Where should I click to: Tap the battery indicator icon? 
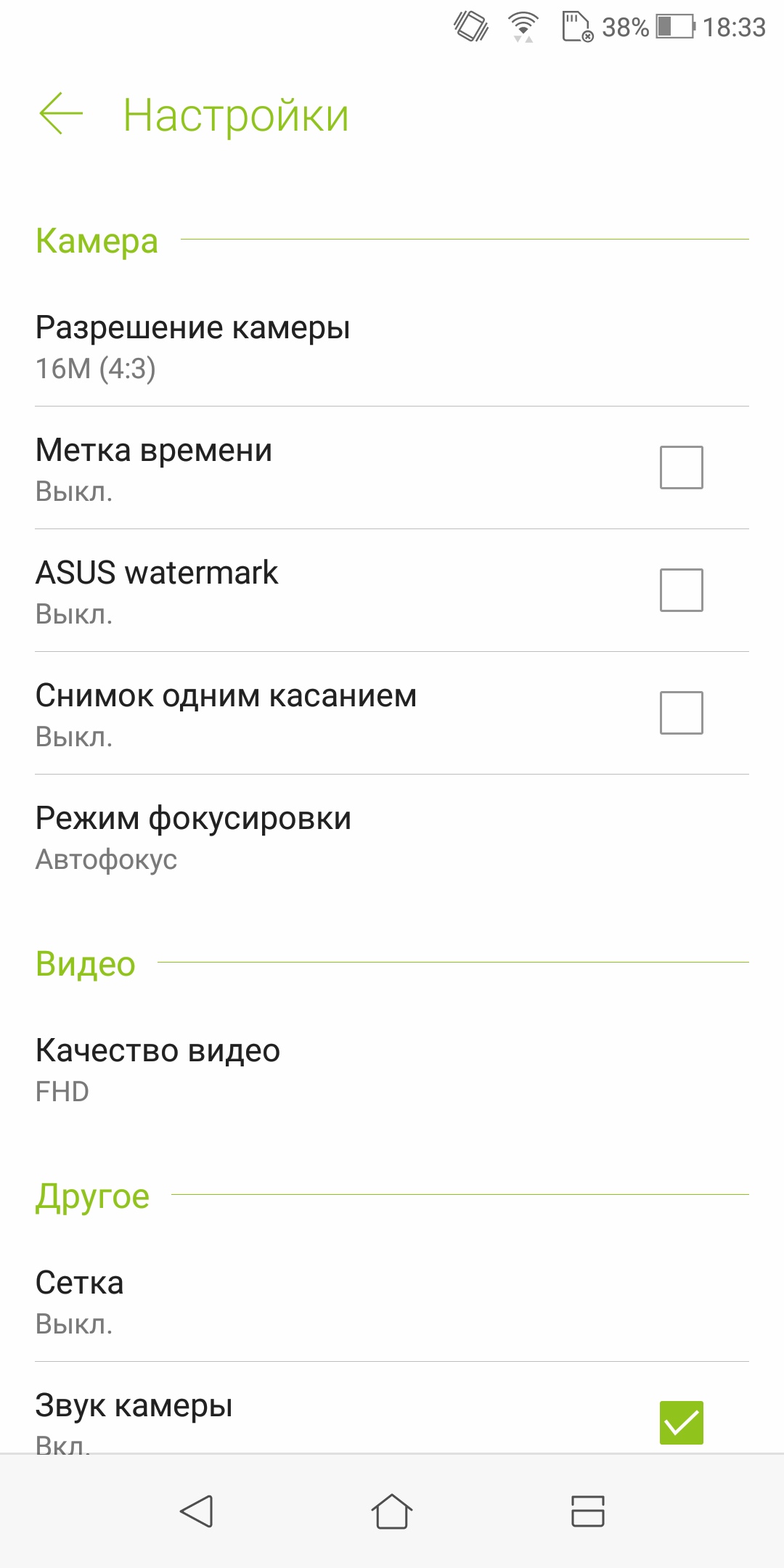[676, 27]
